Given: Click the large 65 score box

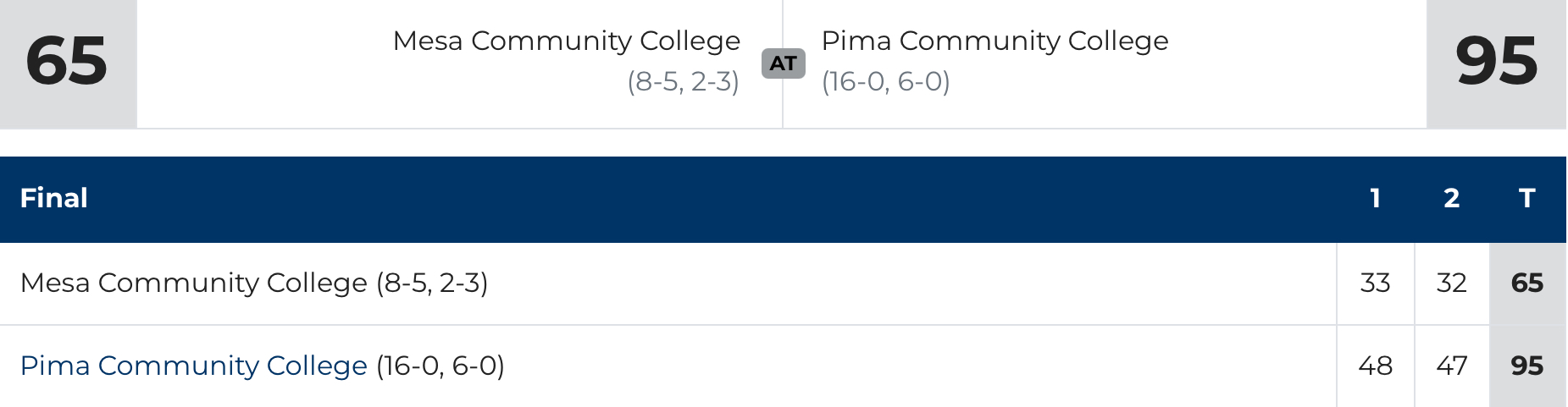Looking at the screenshot, I should tap(67, 62).
